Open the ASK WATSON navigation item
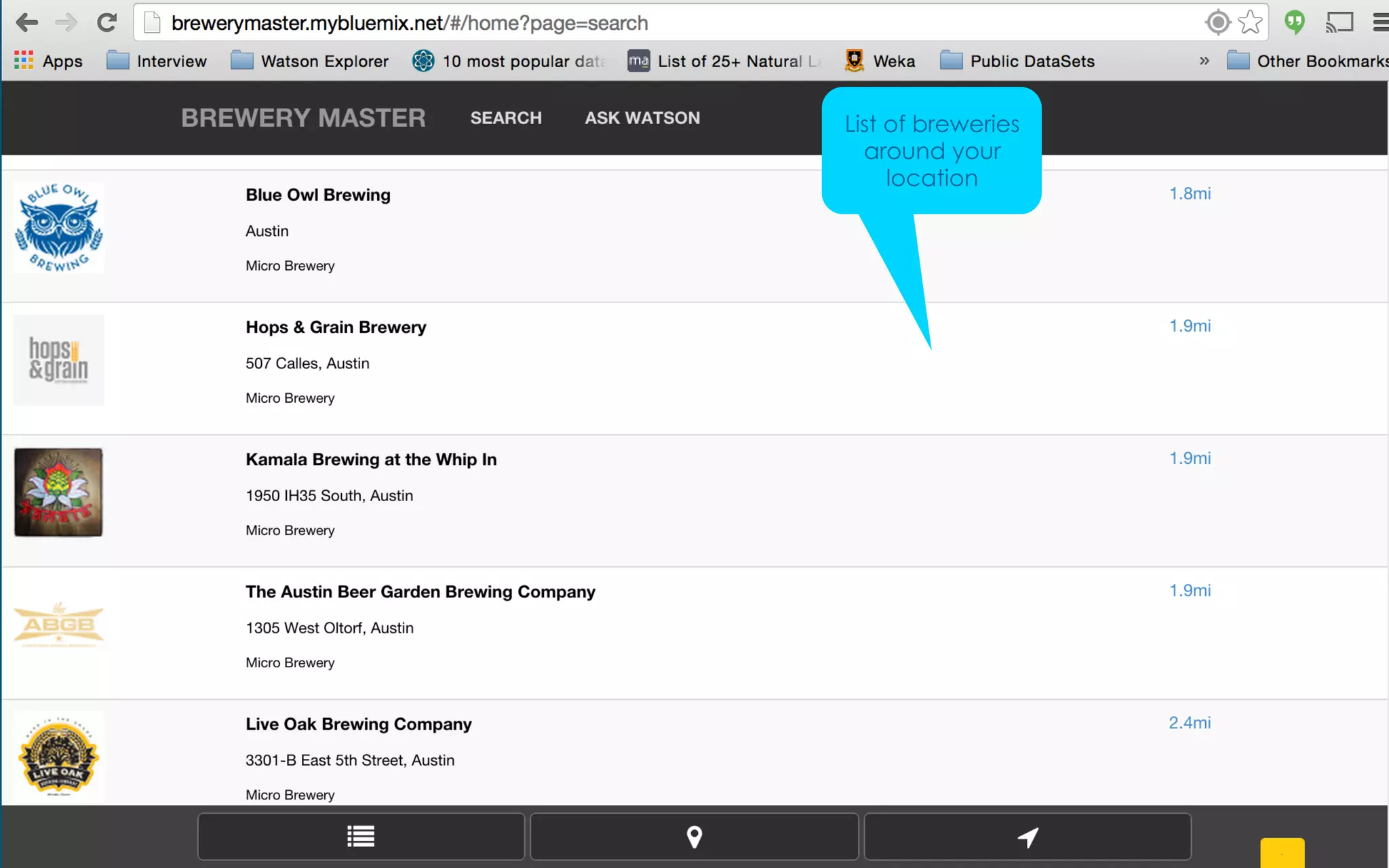 point(642,118)
